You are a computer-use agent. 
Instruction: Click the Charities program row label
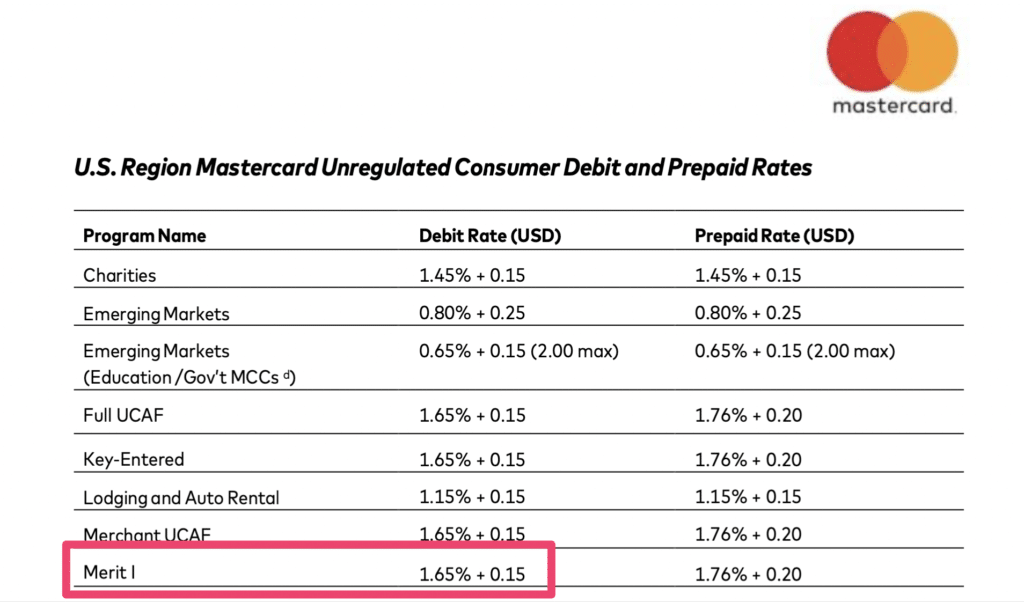pyautogui.click(x=120, y=275)
